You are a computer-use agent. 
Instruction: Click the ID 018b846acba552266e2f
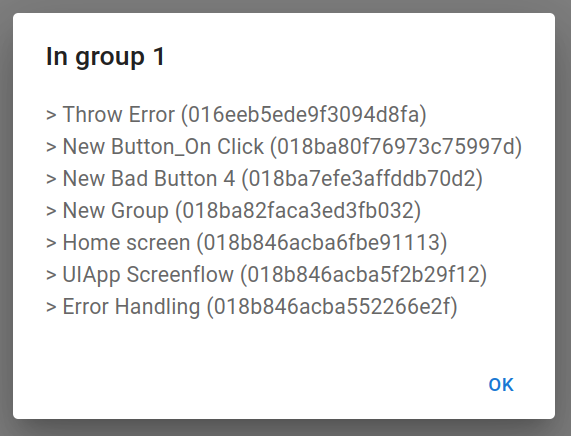click(332, 307)
